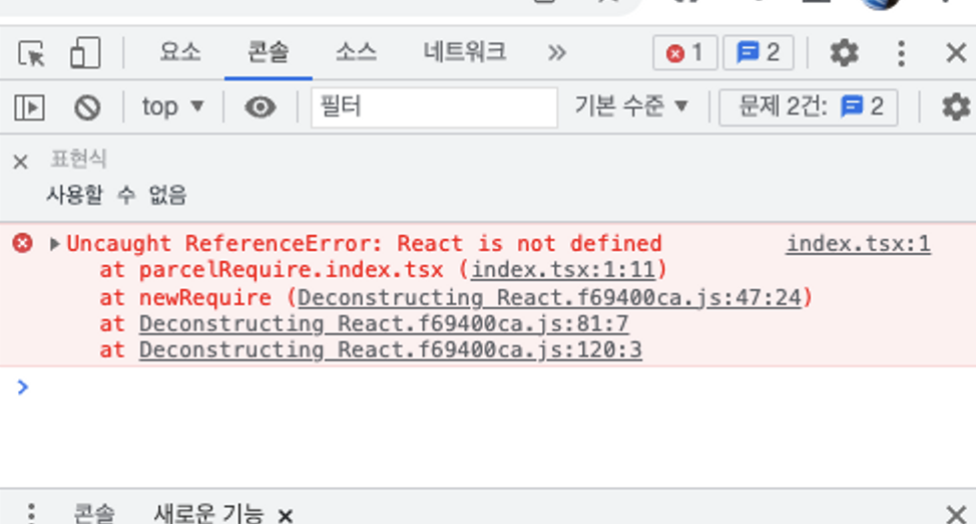Show the console sidebar
Screen dimensions: 976x524
pyautogui.click(x=29, y=107)
